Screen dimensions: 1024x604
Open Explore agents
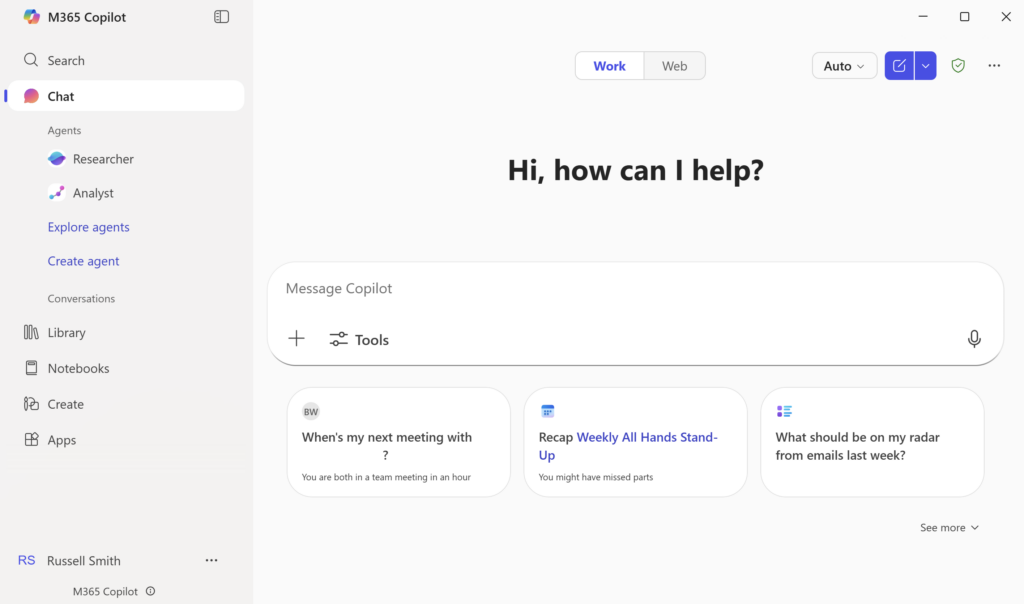(x=88, y=227)
